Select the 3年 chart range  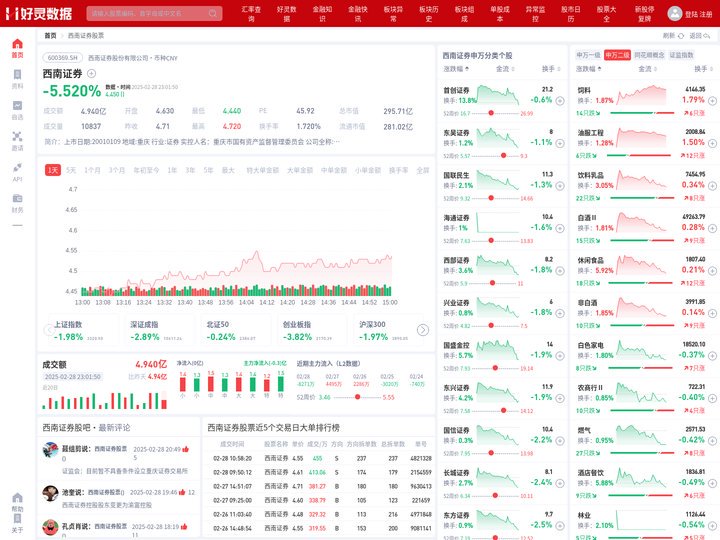pyautogui.click(x=190, y=170)
